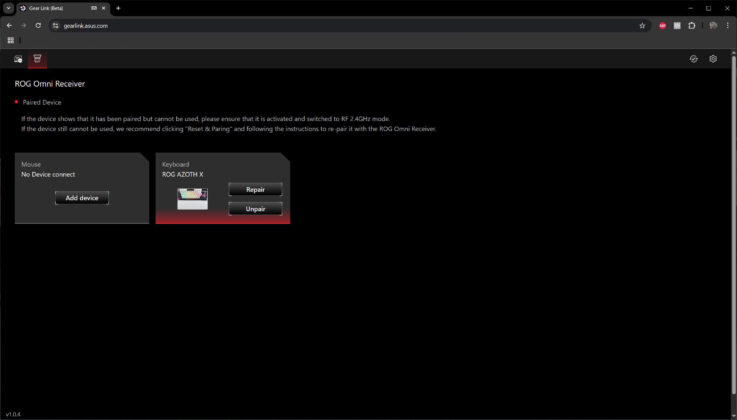737x420 pixels.
Task: Click the page vertical scrollbar
Action: pos(734,226)
